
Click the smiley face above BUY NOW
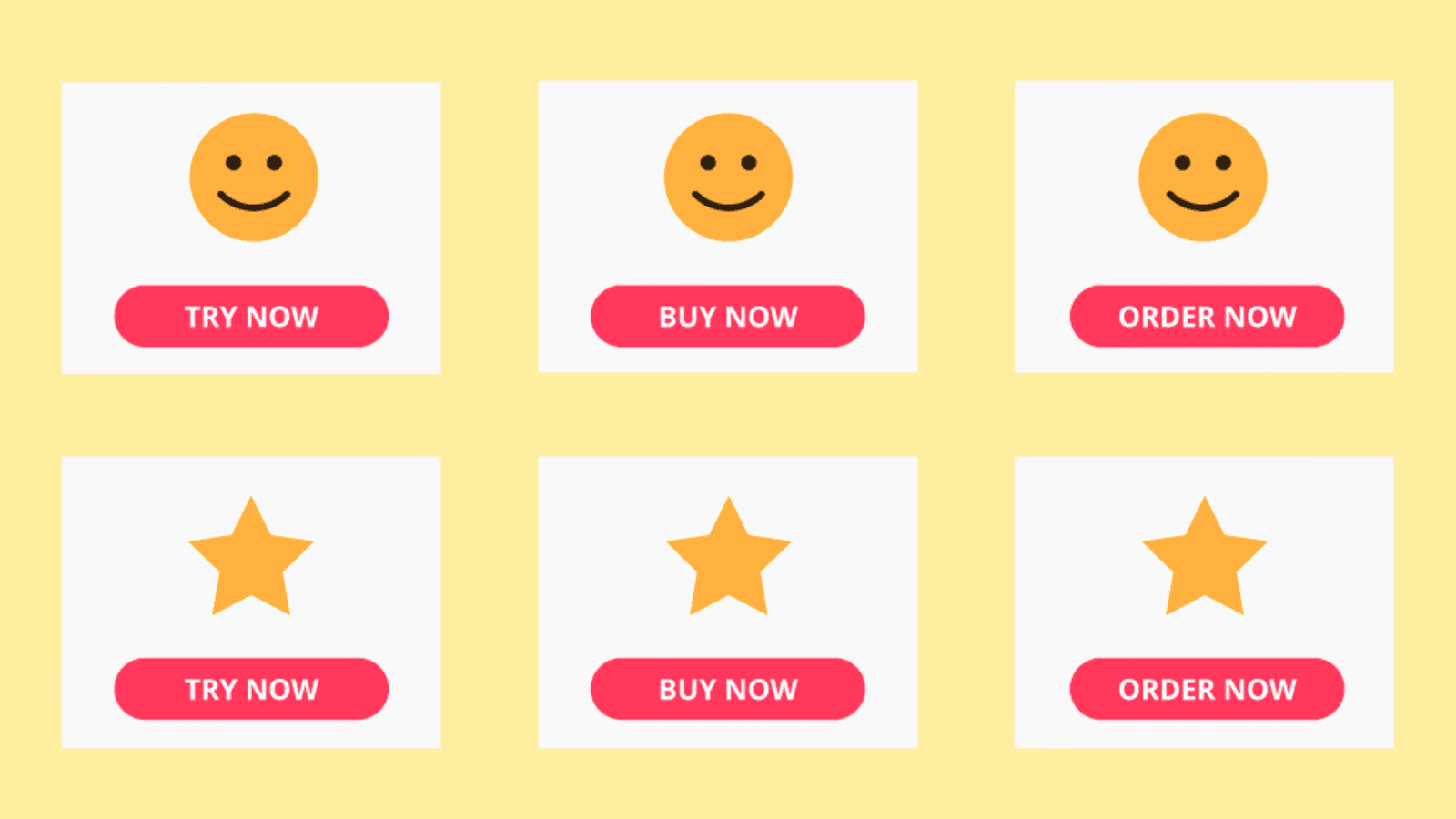[728, 177]
